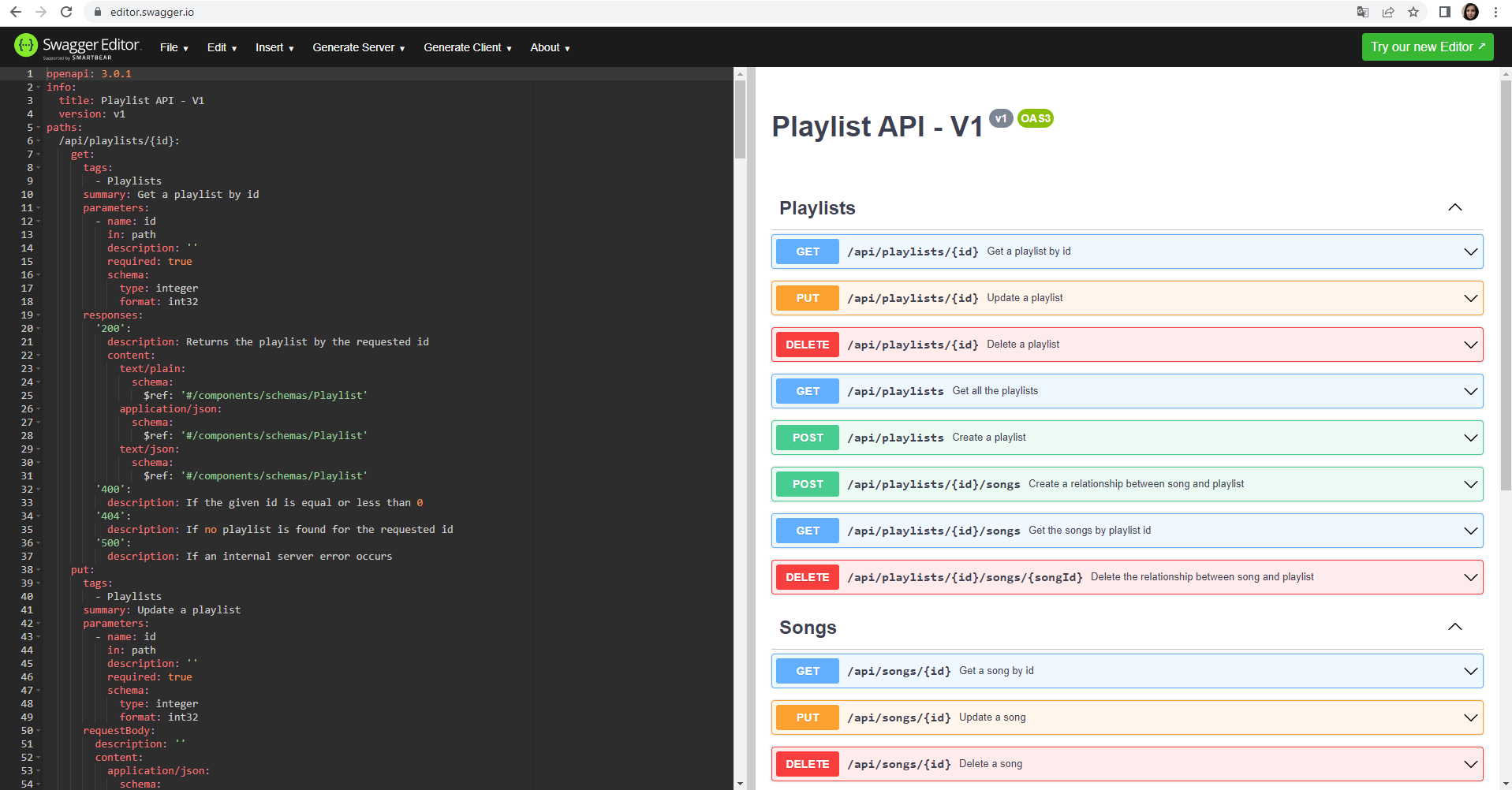Click the Swagger Editor logo icon
Viewport: 1512px width, 790px height.
point(26,46)
